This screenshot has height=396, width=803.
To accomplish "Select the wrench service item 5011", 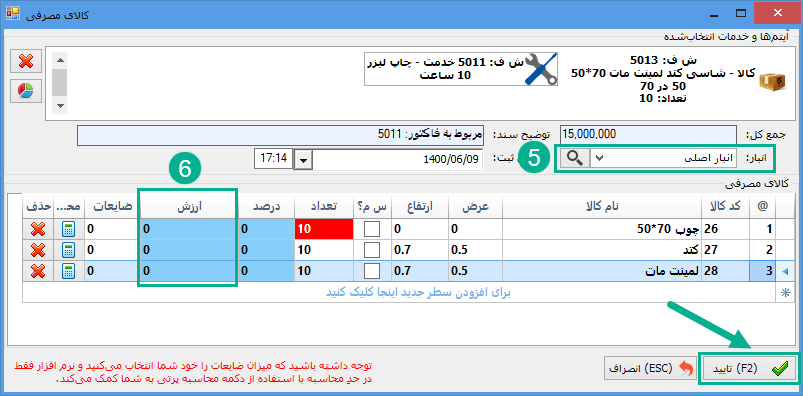I will (x=461, y=69).
